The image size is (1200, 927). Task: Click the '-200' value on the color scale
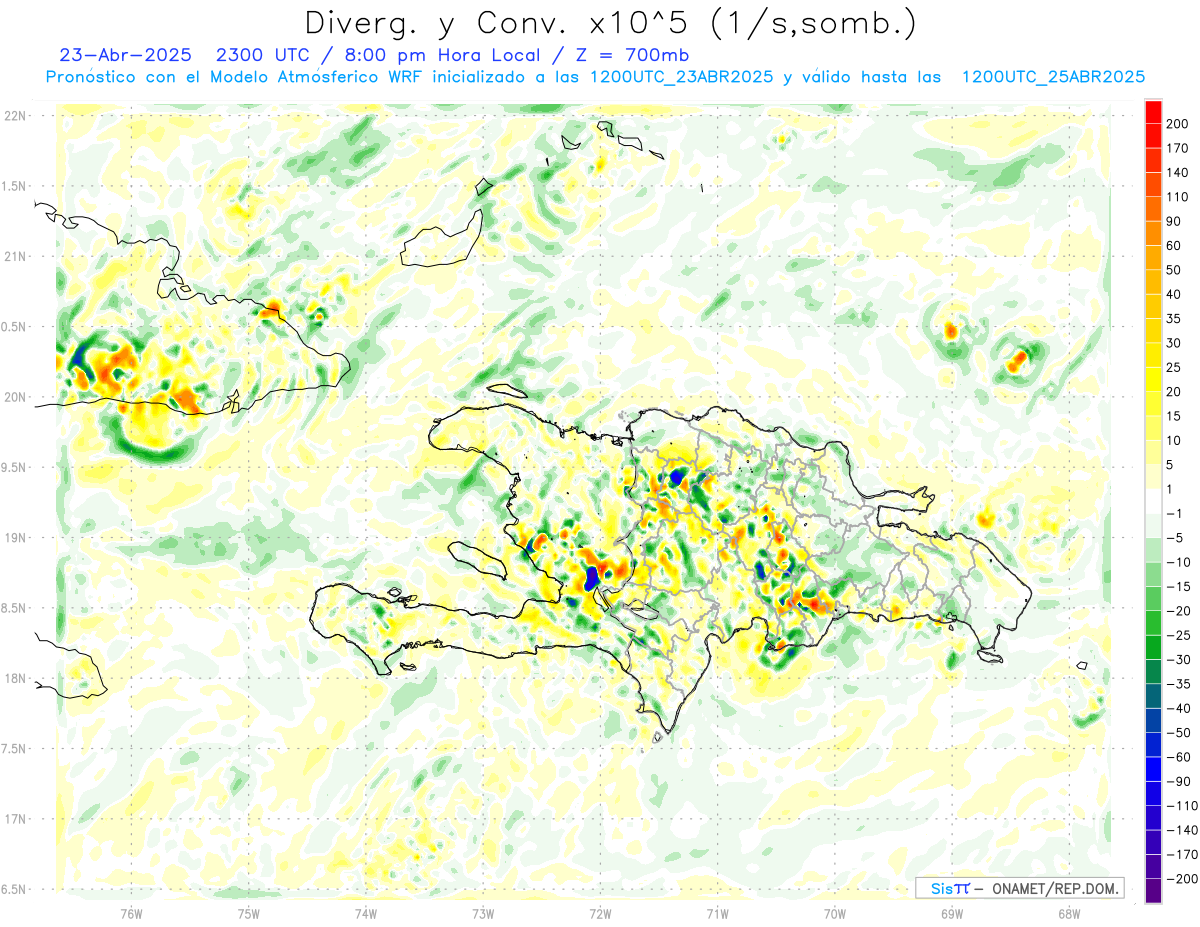[x=1180, y=878]
